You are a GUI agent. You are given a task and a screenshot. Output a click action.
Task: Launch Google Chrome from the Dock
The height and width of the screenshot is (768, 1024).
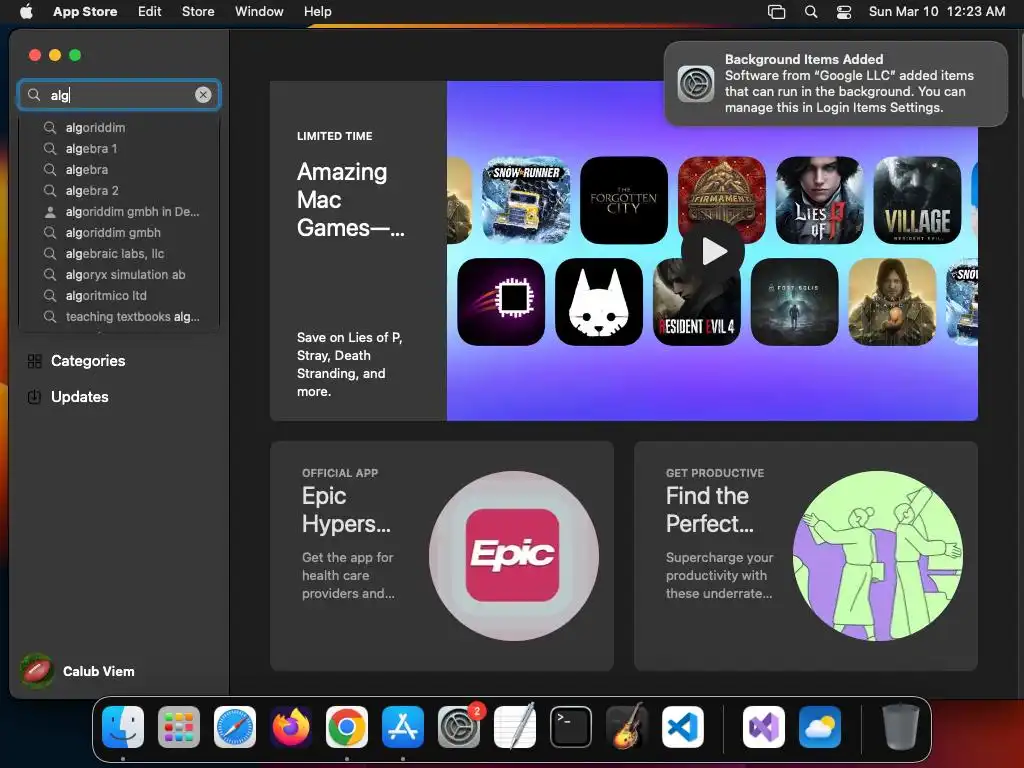[x=347, y=727]
